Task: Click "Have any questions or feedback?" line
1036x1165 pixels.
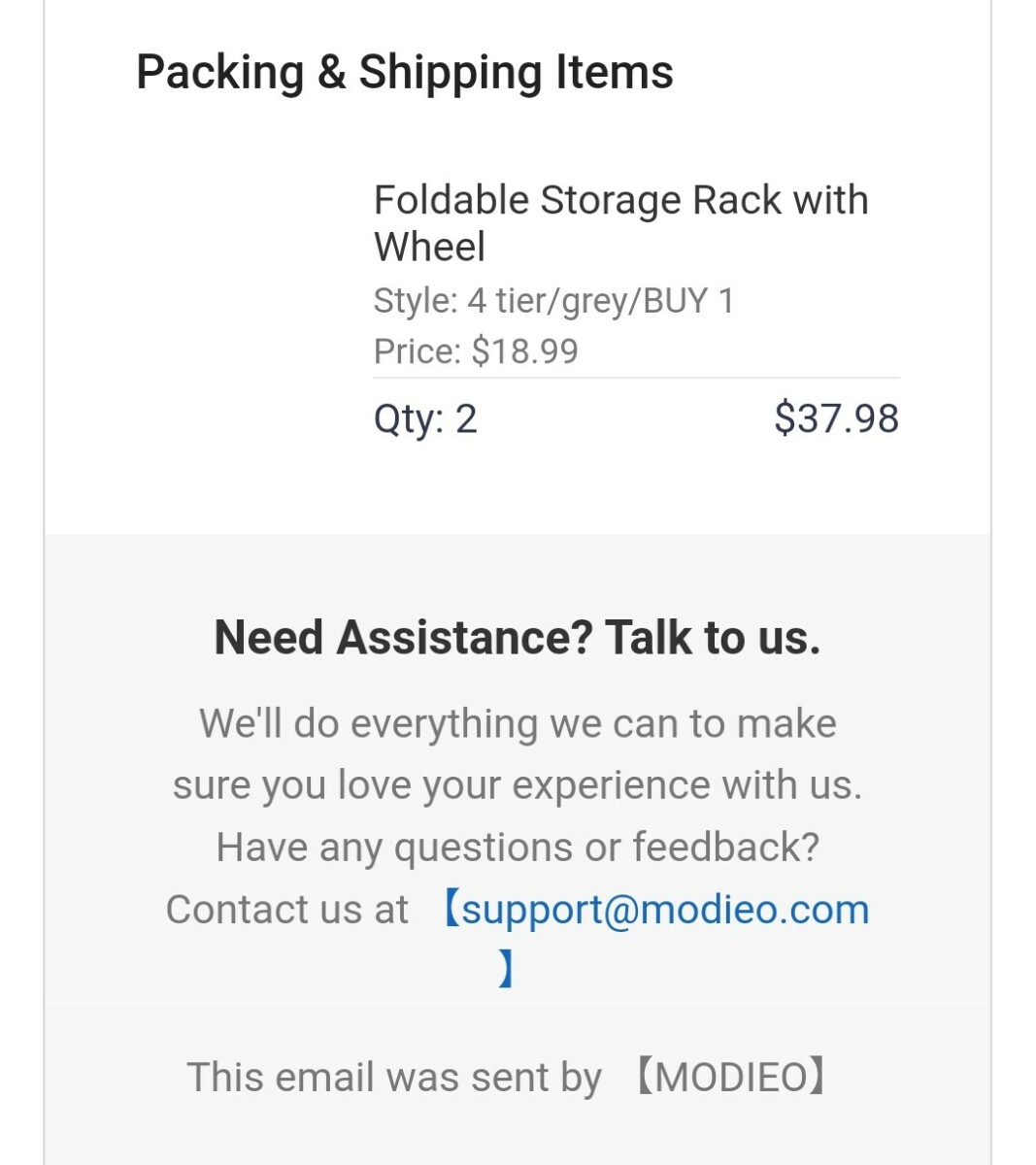Action: tap(518, 848)
